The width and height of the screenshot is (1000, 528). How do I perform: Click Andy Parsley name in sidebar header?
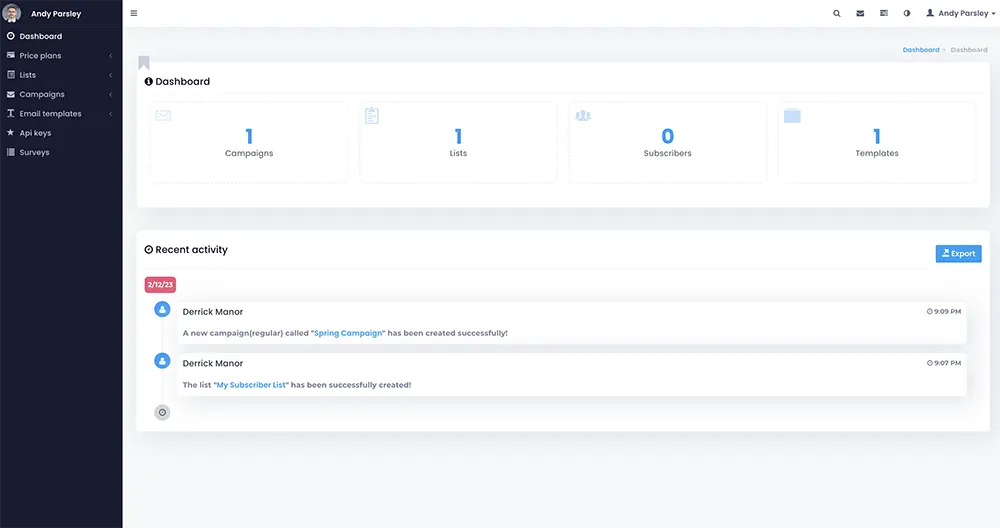tap(56, 13)
